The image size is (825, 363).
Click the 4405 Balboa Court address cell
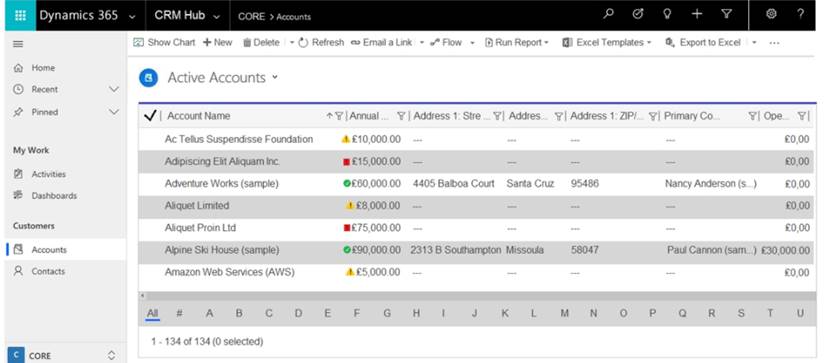click(454, 184)
